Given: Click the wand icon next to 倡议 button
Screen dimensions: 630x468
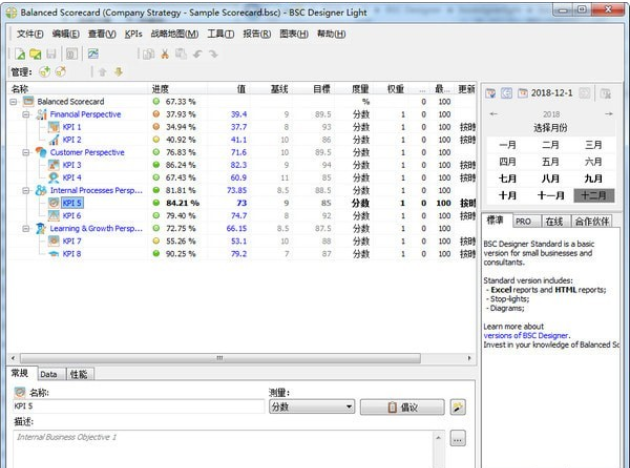Looking at the screenshot, I should click(458, 407).
